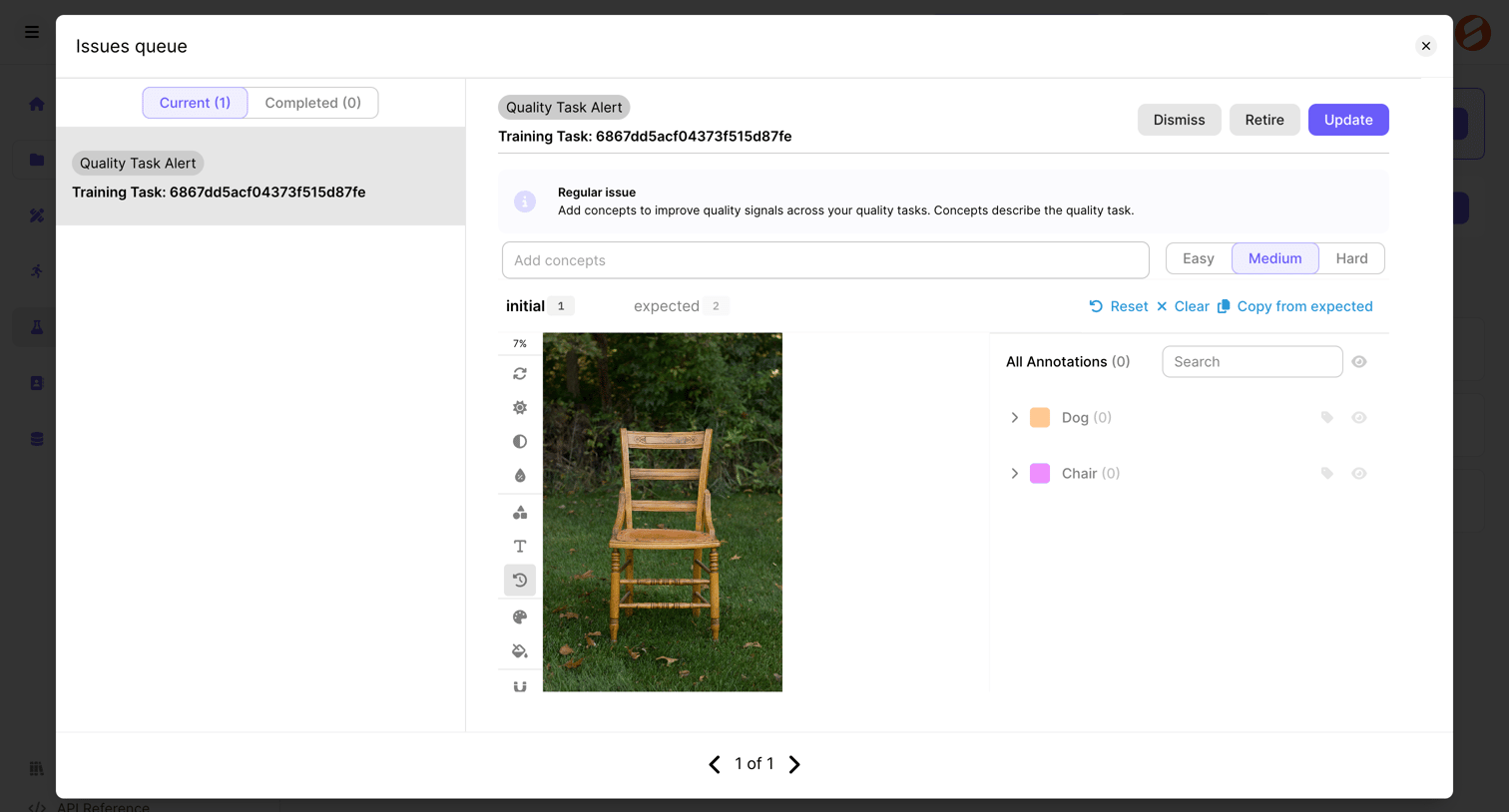
Task: Click the 7% zoom level indicator
Action: tap(520, 344)
